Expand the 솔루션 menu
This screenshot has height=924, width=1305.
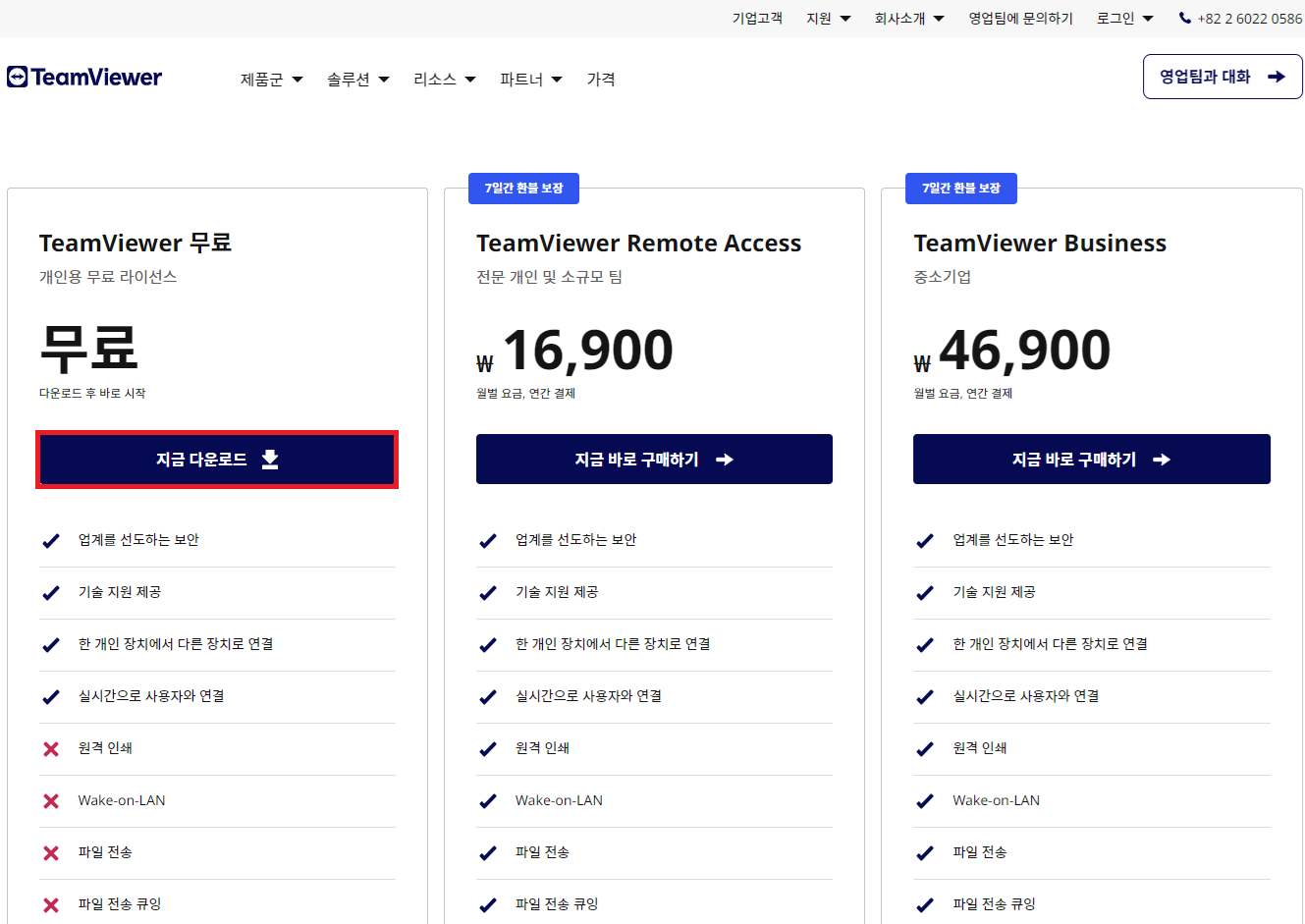tap(358, 80)
